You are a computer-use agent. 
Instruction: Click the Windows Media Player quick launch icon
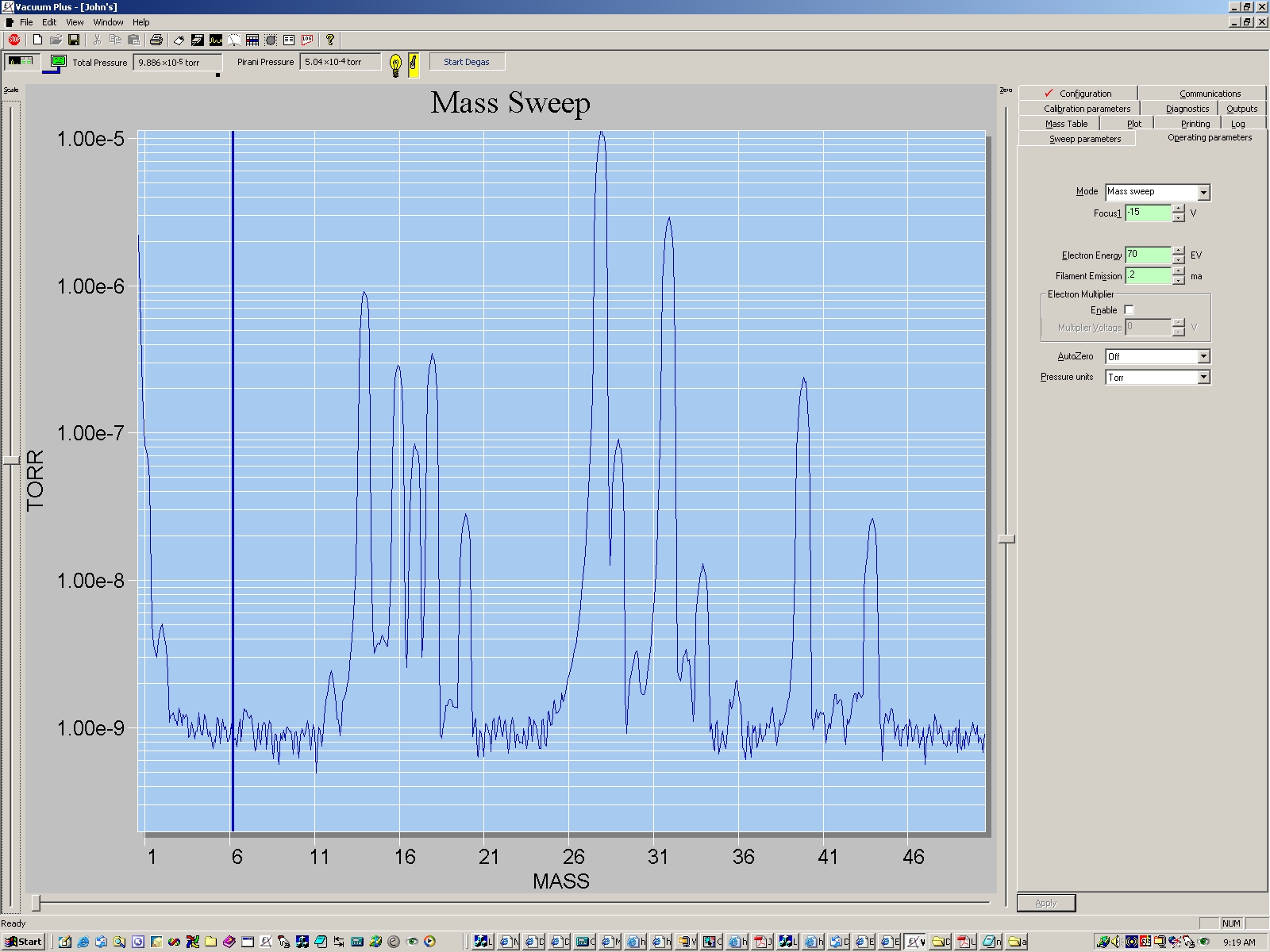click(429, 942)
